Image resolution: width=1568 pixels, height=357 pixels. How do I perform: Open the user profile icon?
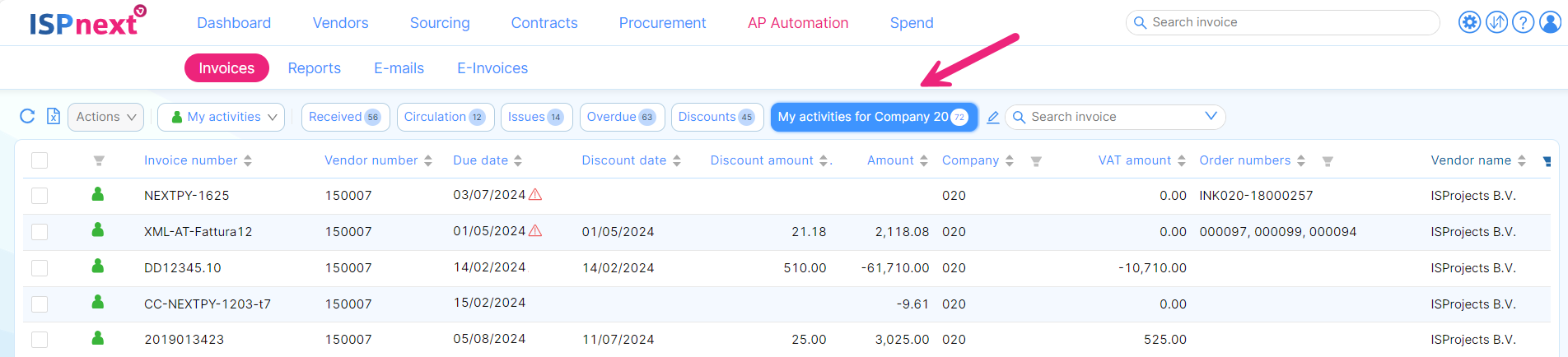pos(1551,22)
